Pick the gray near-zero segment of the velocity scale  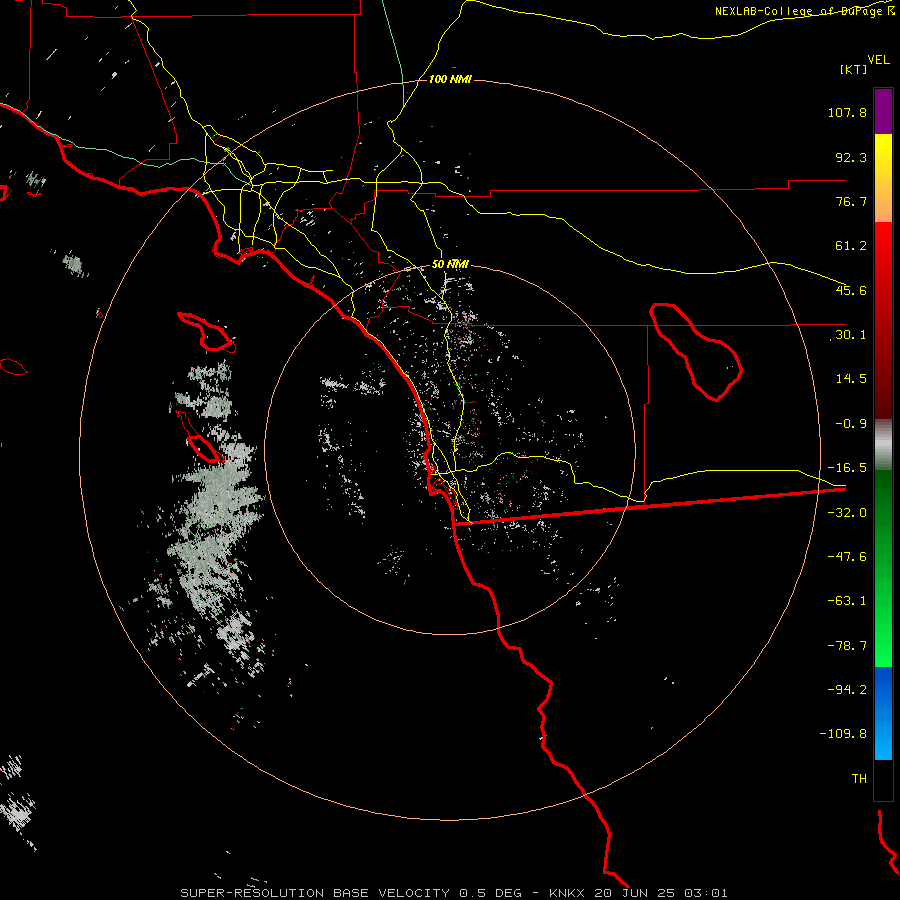coord(883,445)
